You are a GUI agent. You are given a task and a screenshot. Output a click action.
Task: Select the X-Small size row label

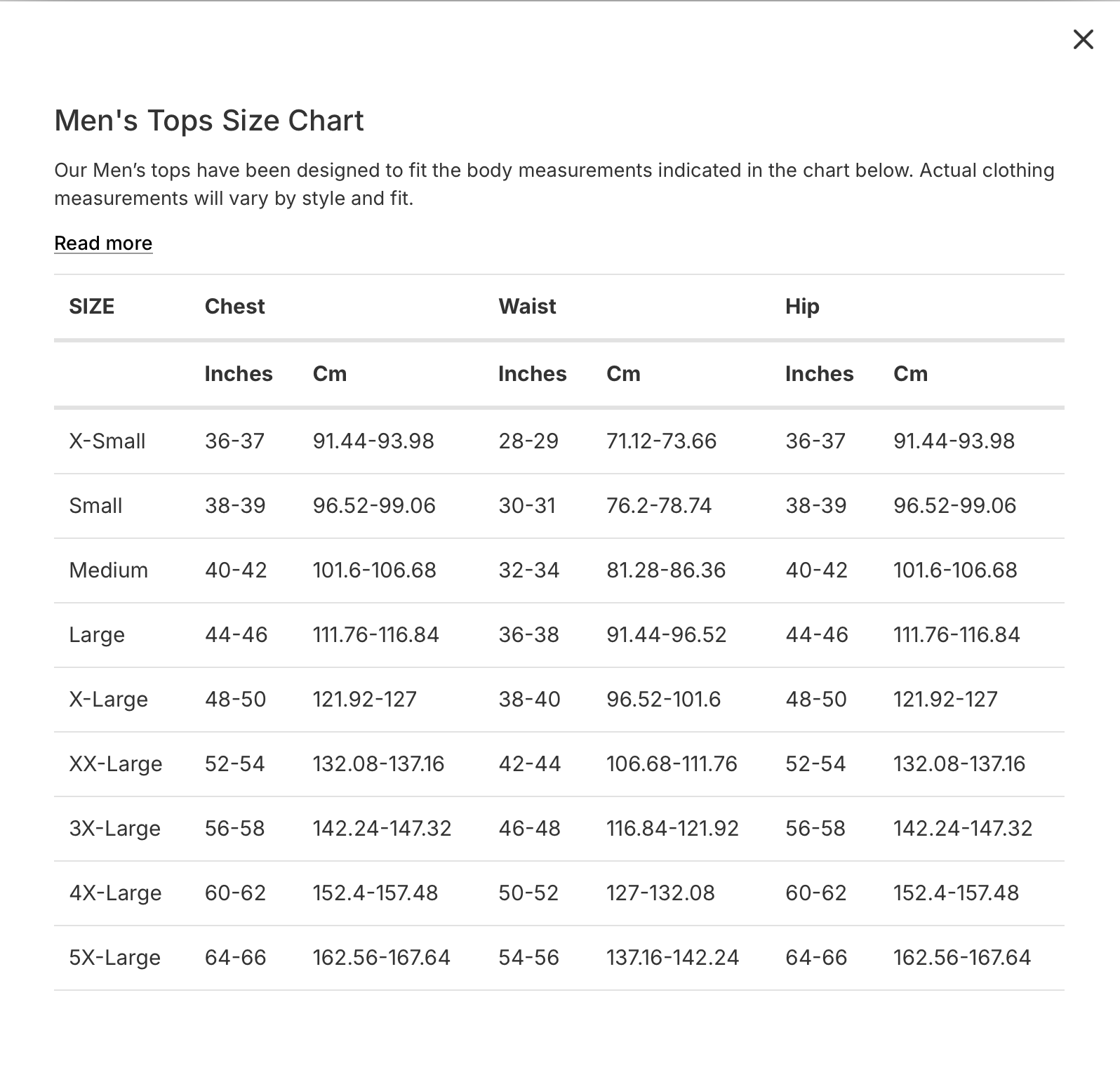click(x=107, y=441)
